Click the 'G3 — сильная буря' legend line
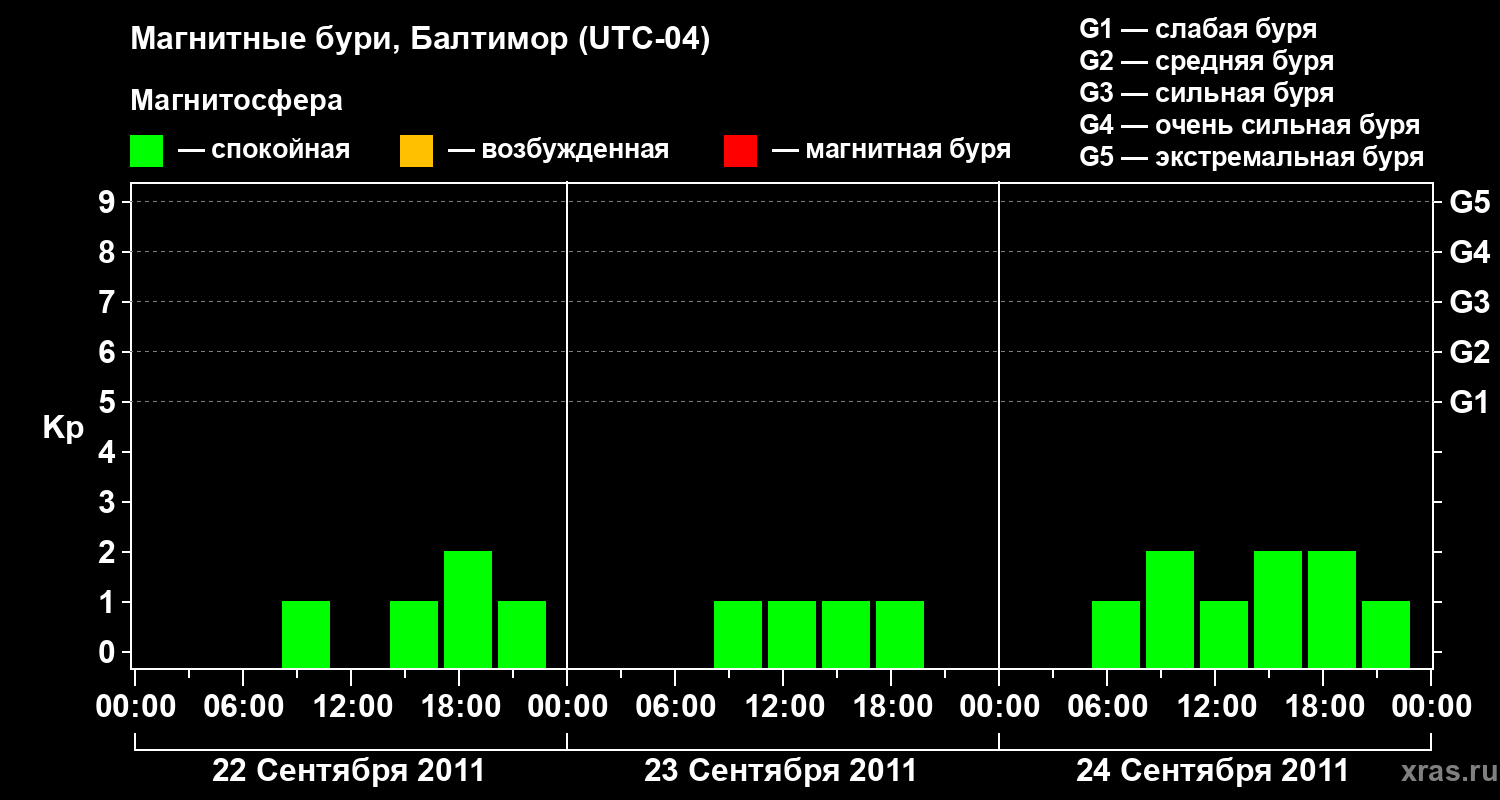This screenshot has width=1500, height=800. (1206, 93)
